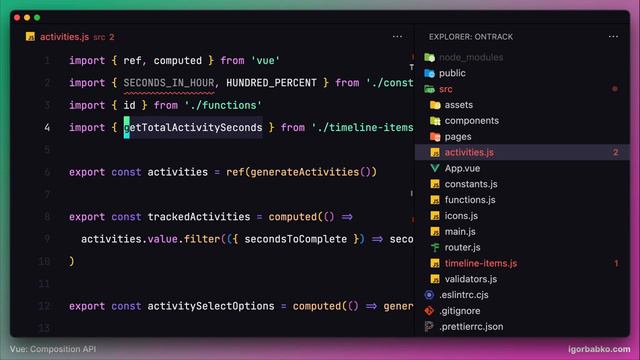Expand the components folder
Screen dimensions: 640x360
pos(472,121)
